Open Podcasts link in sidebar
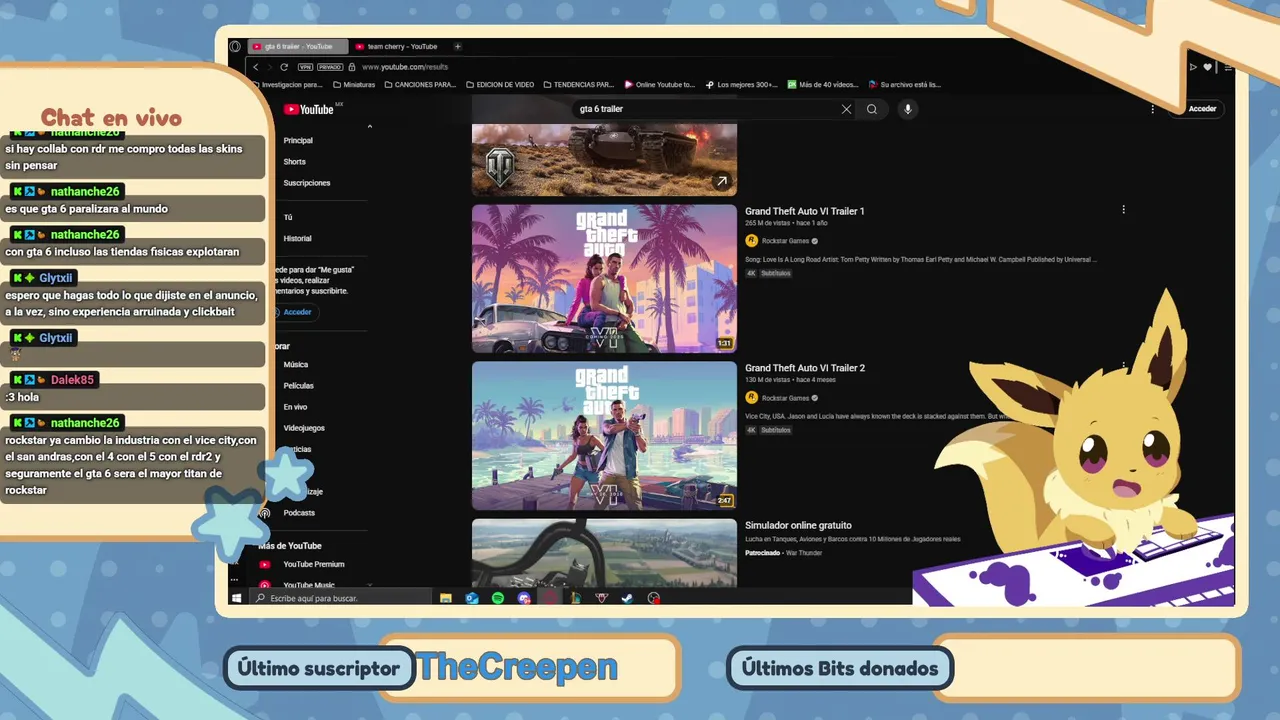Viewport: 1280px width, 720px height. pos(299,513)
